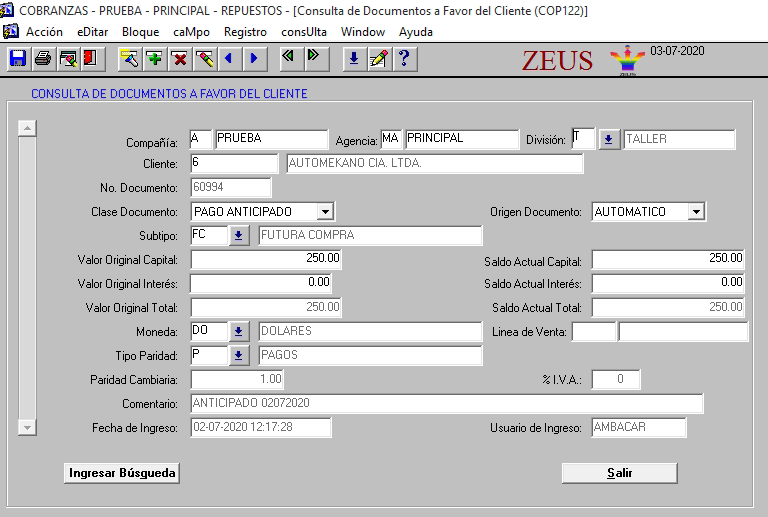Expand the Origen Documento combo box
Image resolution: width=768 pixels, height=517 pixels.
696,212
